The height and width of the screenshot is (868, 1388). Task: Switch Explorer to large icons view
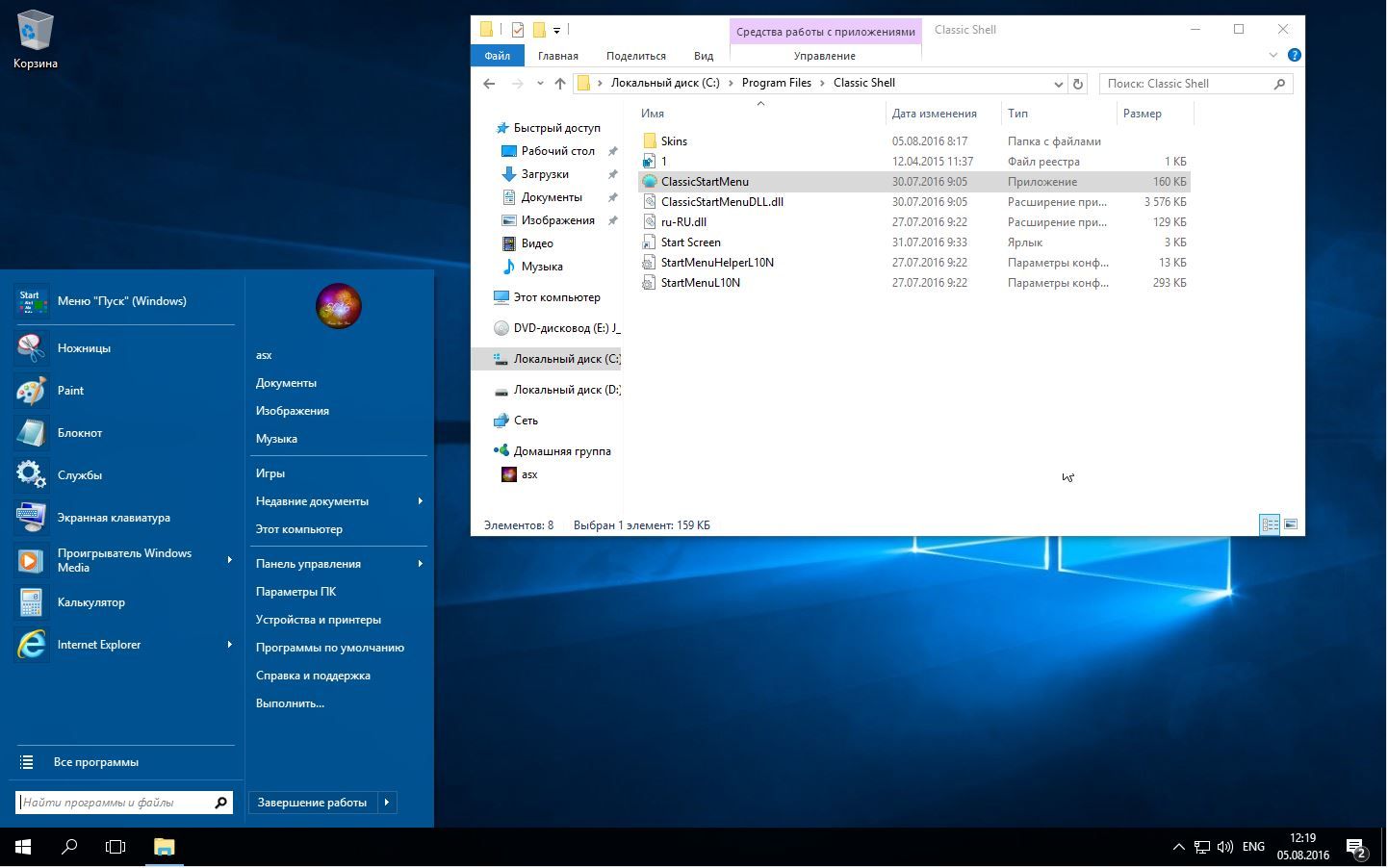click(1291, 524)
